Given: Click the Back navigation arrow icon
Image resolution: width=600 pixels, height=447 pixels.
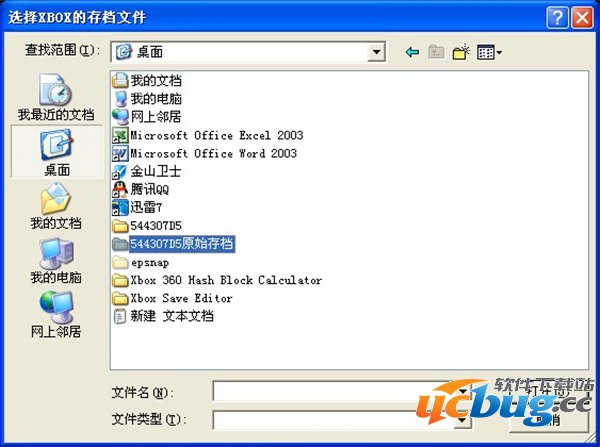Looking at the screenshot, I should (x=412, y=52).
